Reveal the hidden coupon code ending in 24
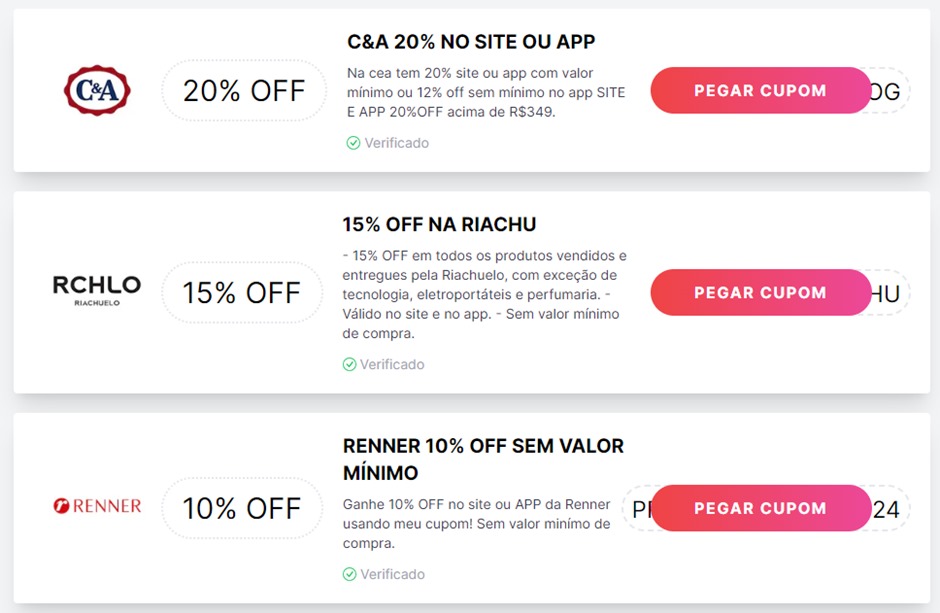Screen dimensions: 940x613 pos(761,508)
